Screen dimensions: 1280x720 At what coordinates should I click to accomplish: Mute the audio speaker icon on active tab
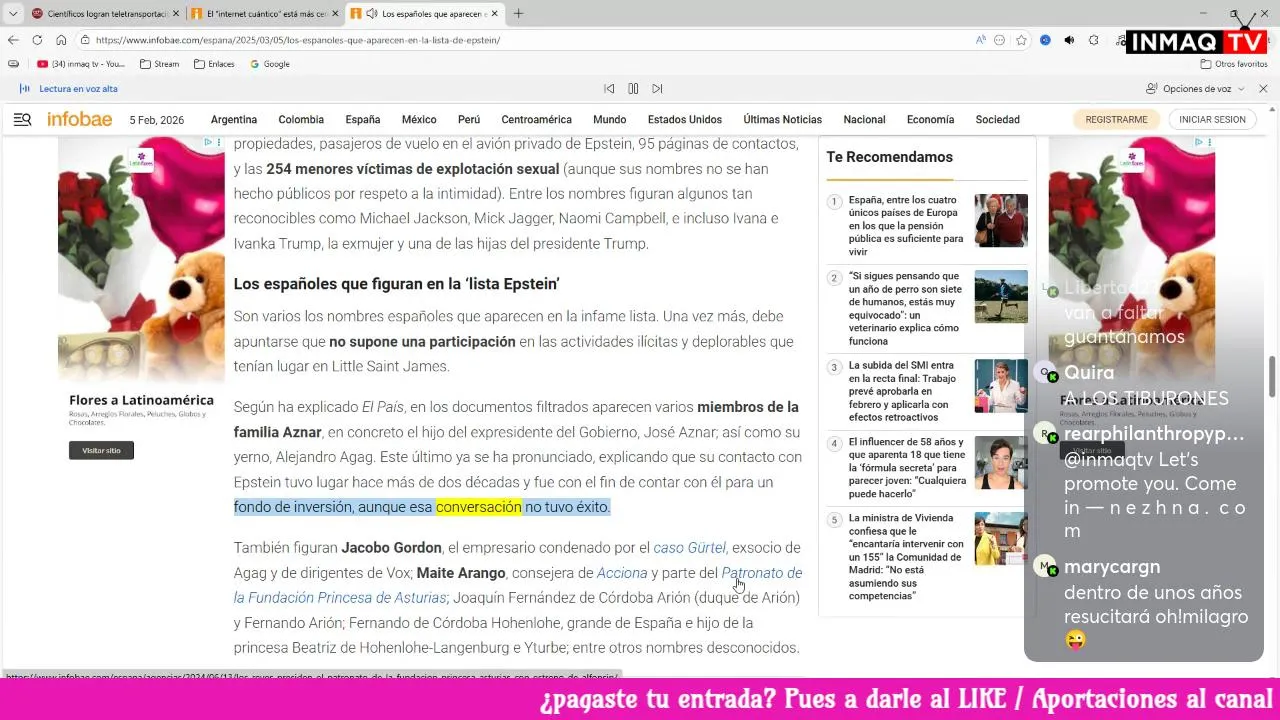point(372,14)
